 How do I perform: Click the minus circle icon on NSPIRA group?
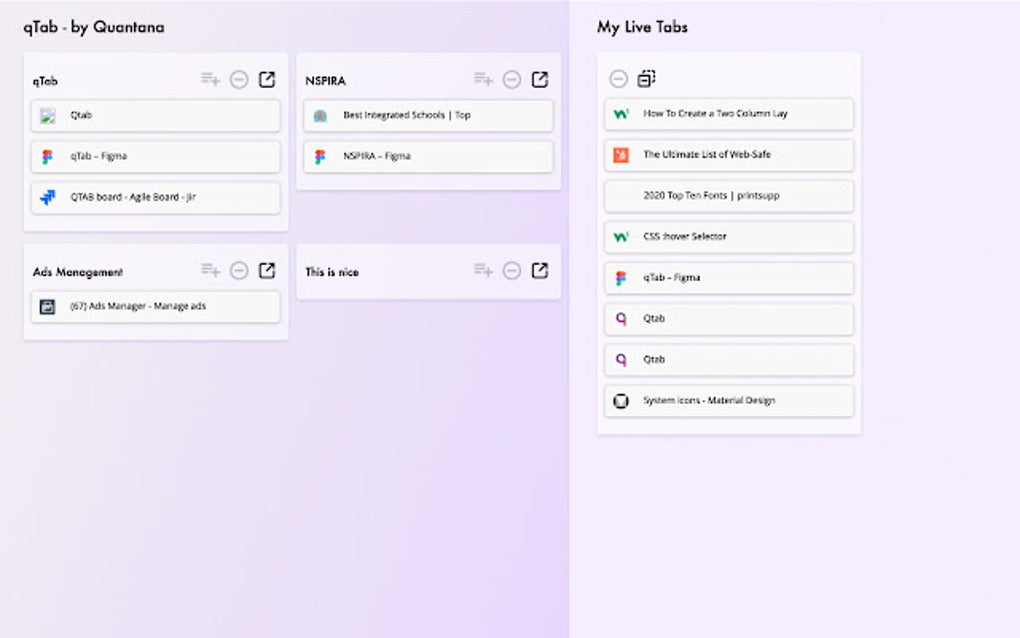512,80
